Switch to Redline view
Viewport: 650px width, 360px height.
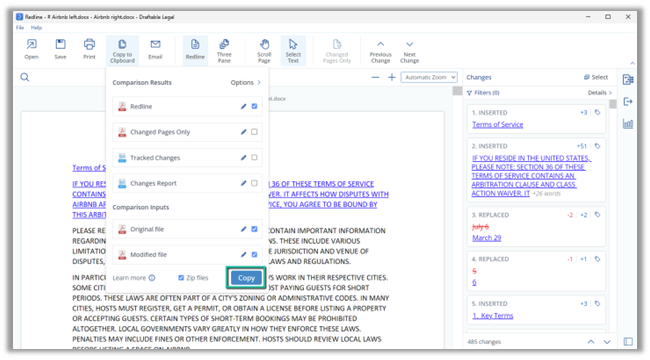[x=195, y=50]
